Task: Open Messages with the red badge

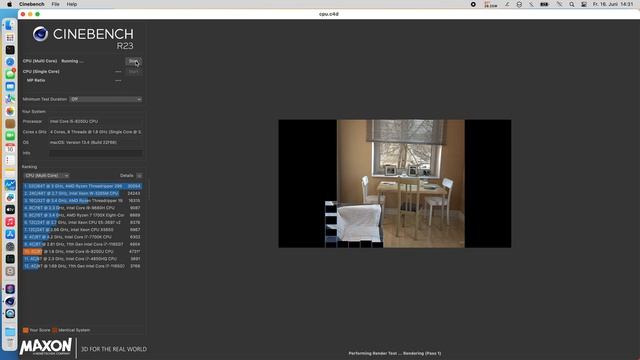Action: tap(10, 74)
